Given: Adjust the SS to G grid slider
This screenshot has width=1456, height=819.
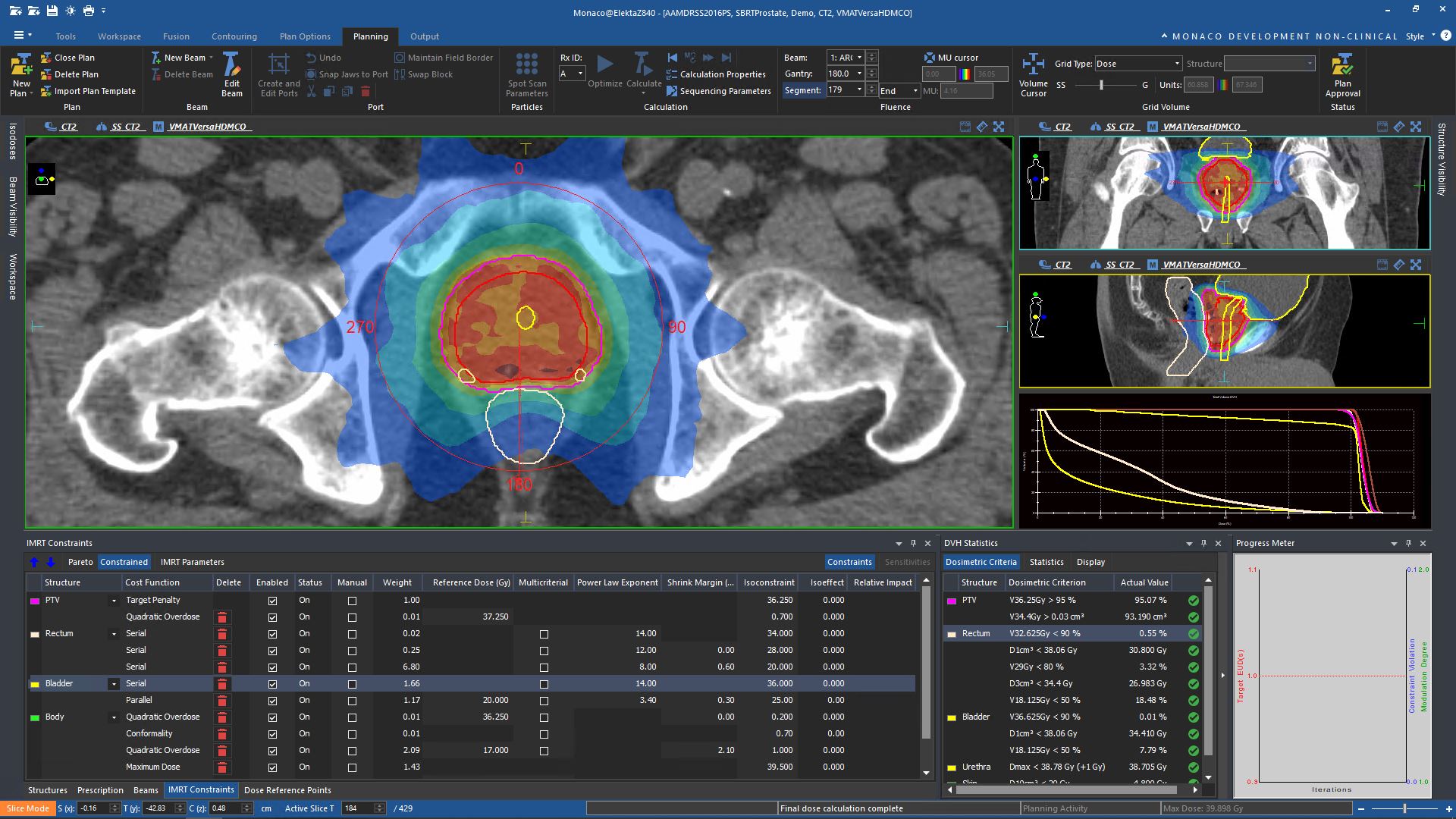Looking at the screenshot, I should [x=1101, y=85].
